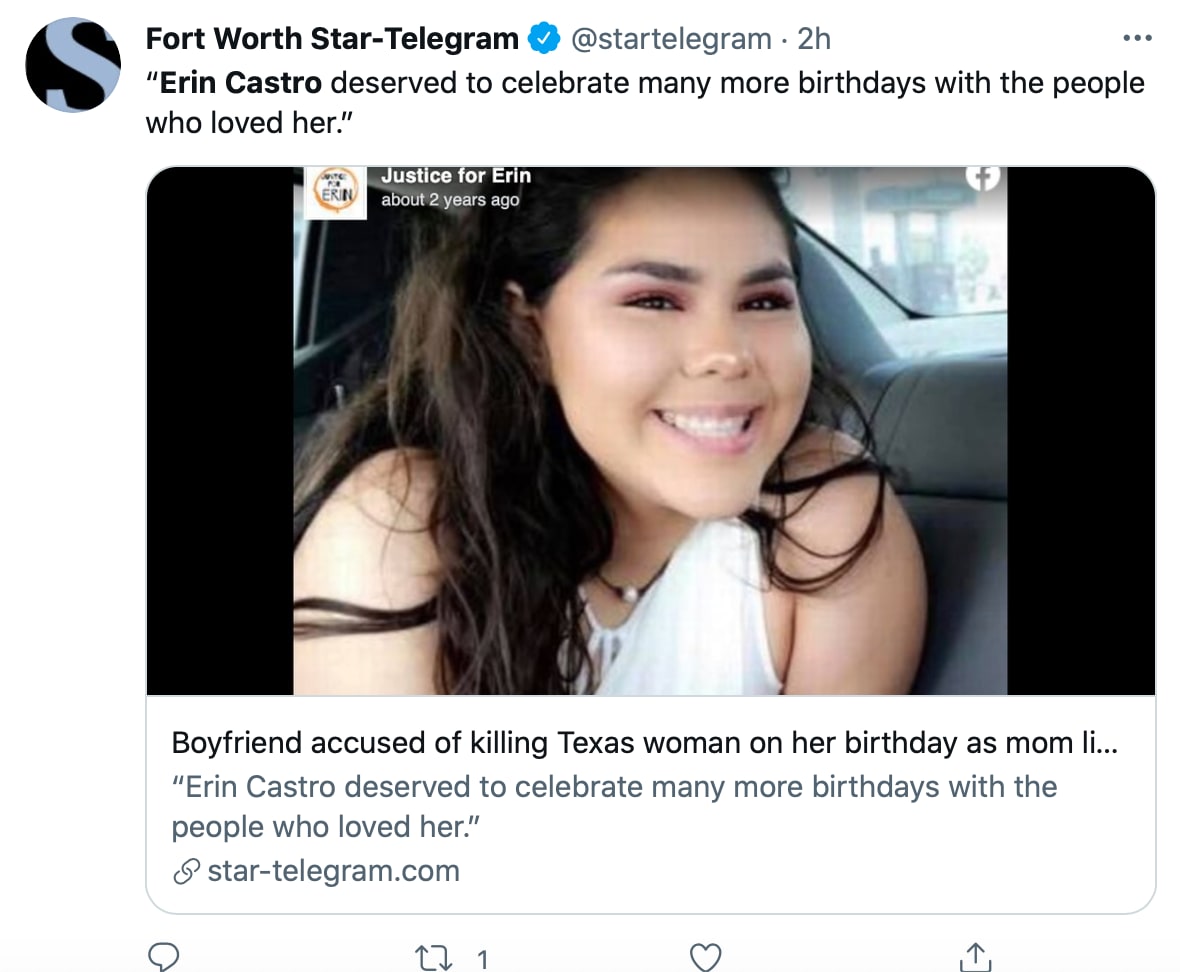The height and width of the screenshot is (972, 1180).
Task: Open Fort Worth Star-Telegram account name
Action: coord(332,39)
